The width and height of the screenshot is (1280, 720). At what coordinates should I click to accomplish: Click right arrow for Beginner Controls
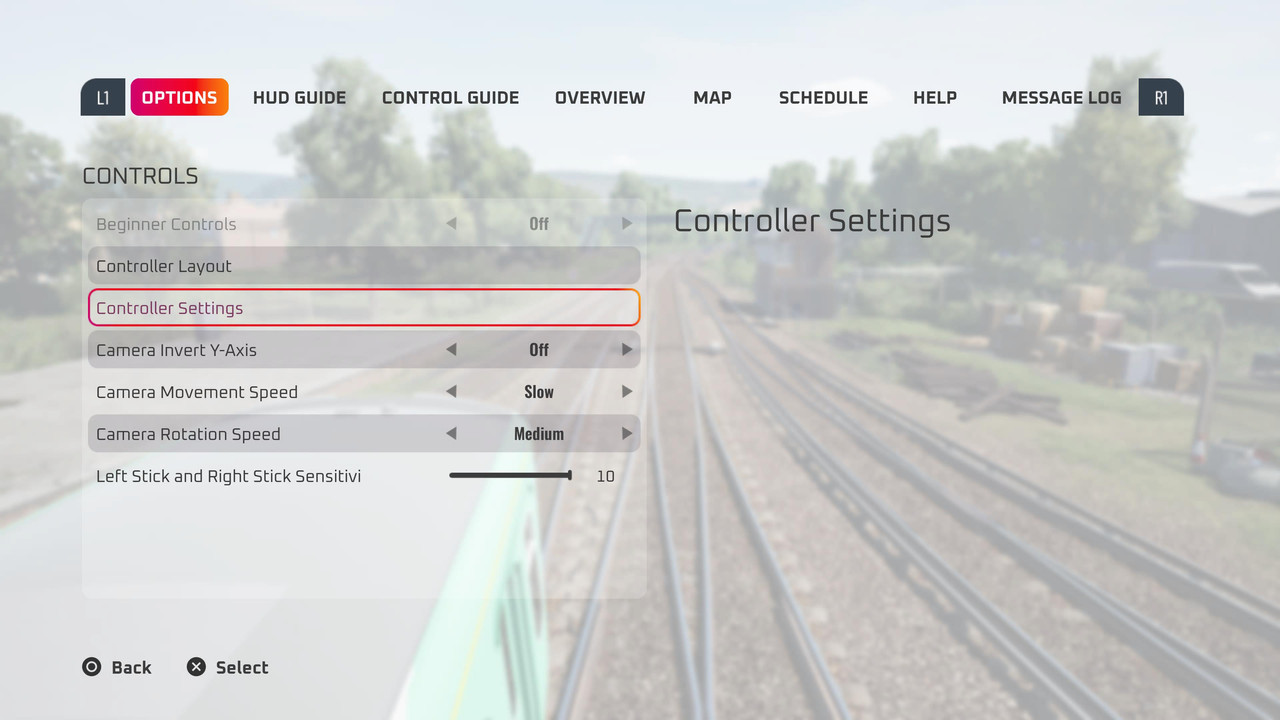tap(627, 224)
